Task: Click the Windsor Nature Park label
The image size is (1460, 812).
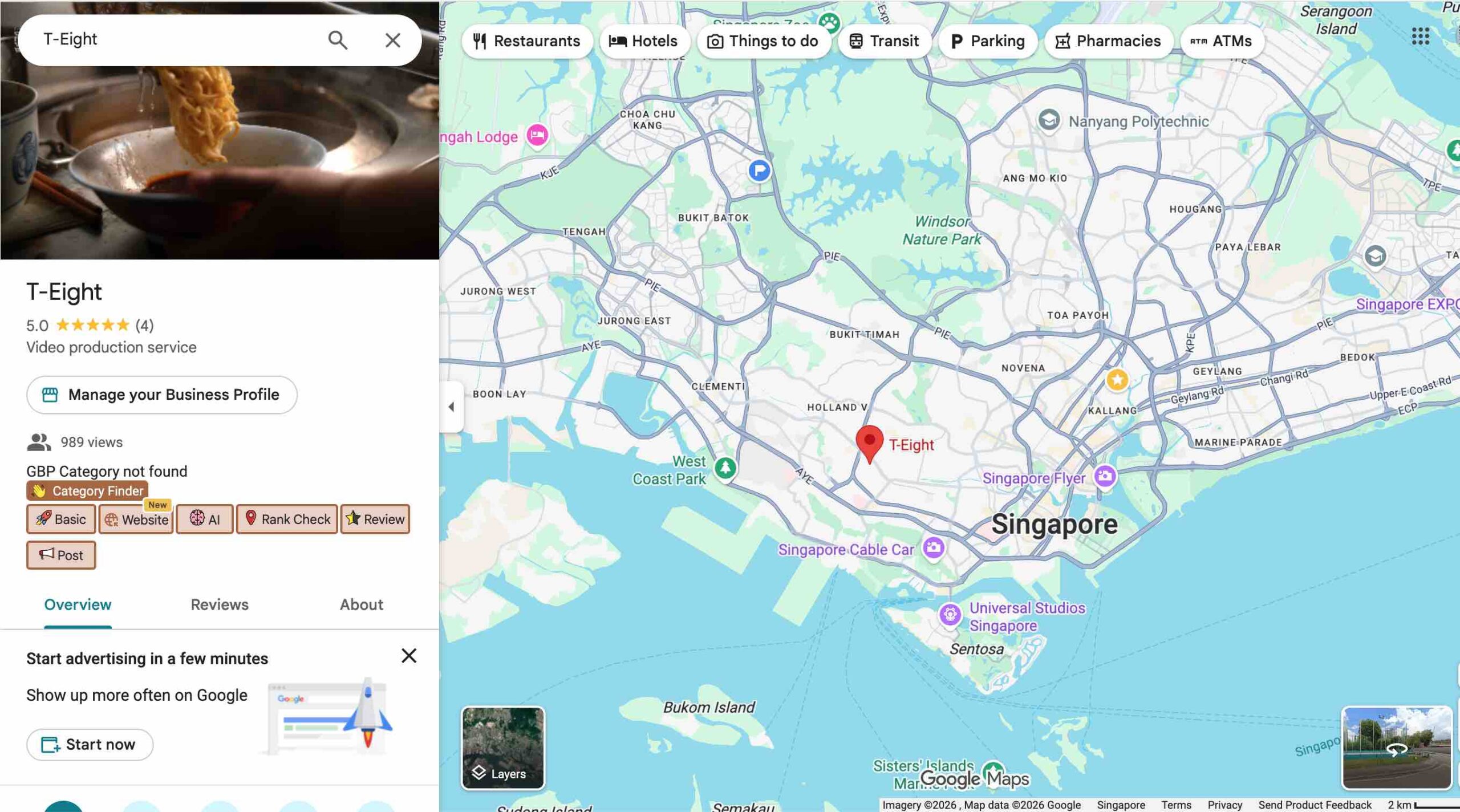Action: coord(942,230)
